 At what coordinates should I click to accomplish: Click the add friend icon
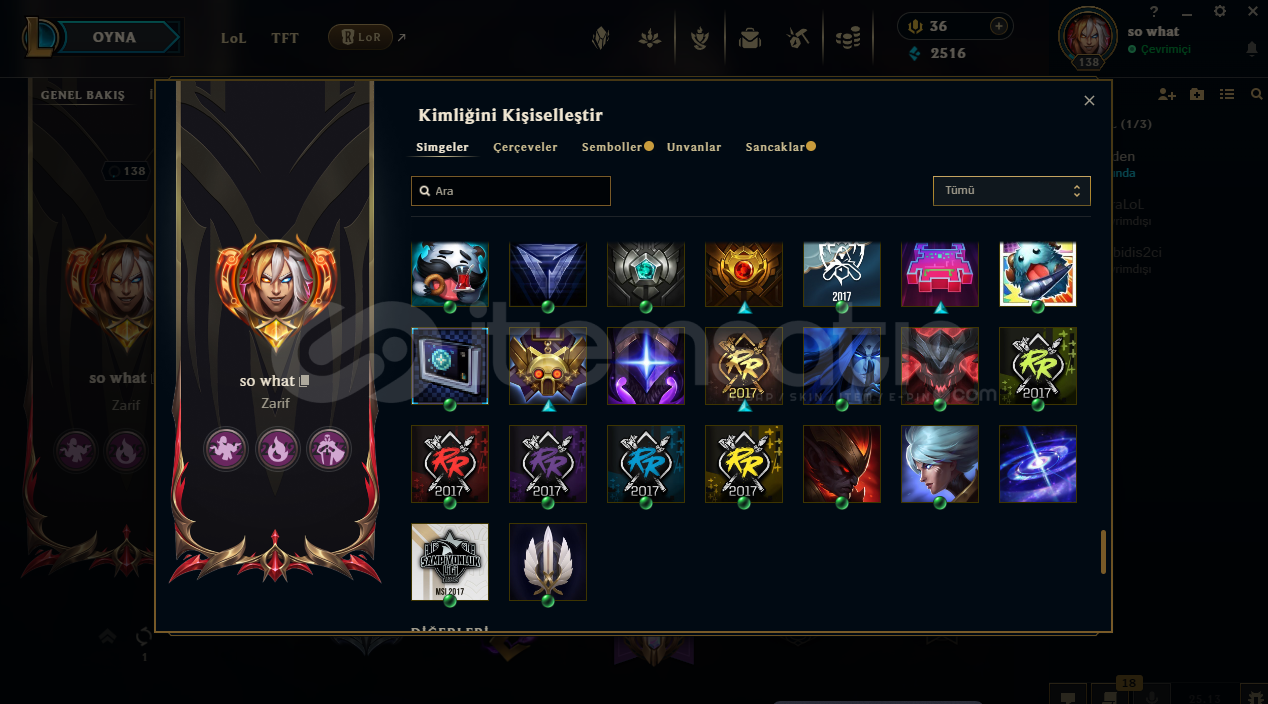point(1166,94)
